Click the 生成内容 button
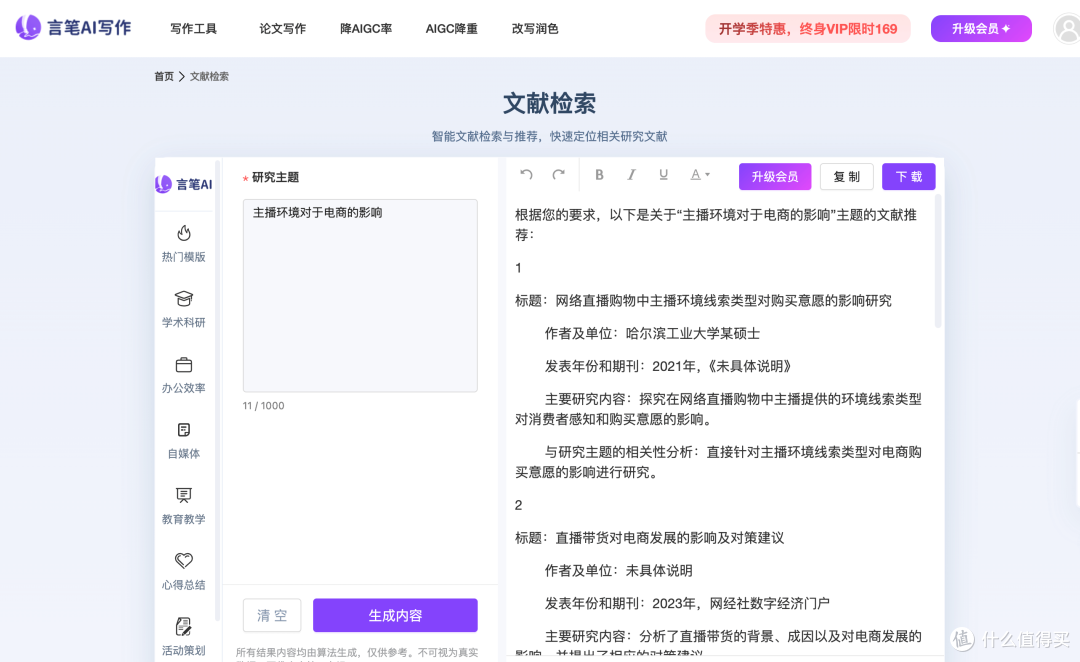This screenshot has height=662, width=1080. point(395,615)
